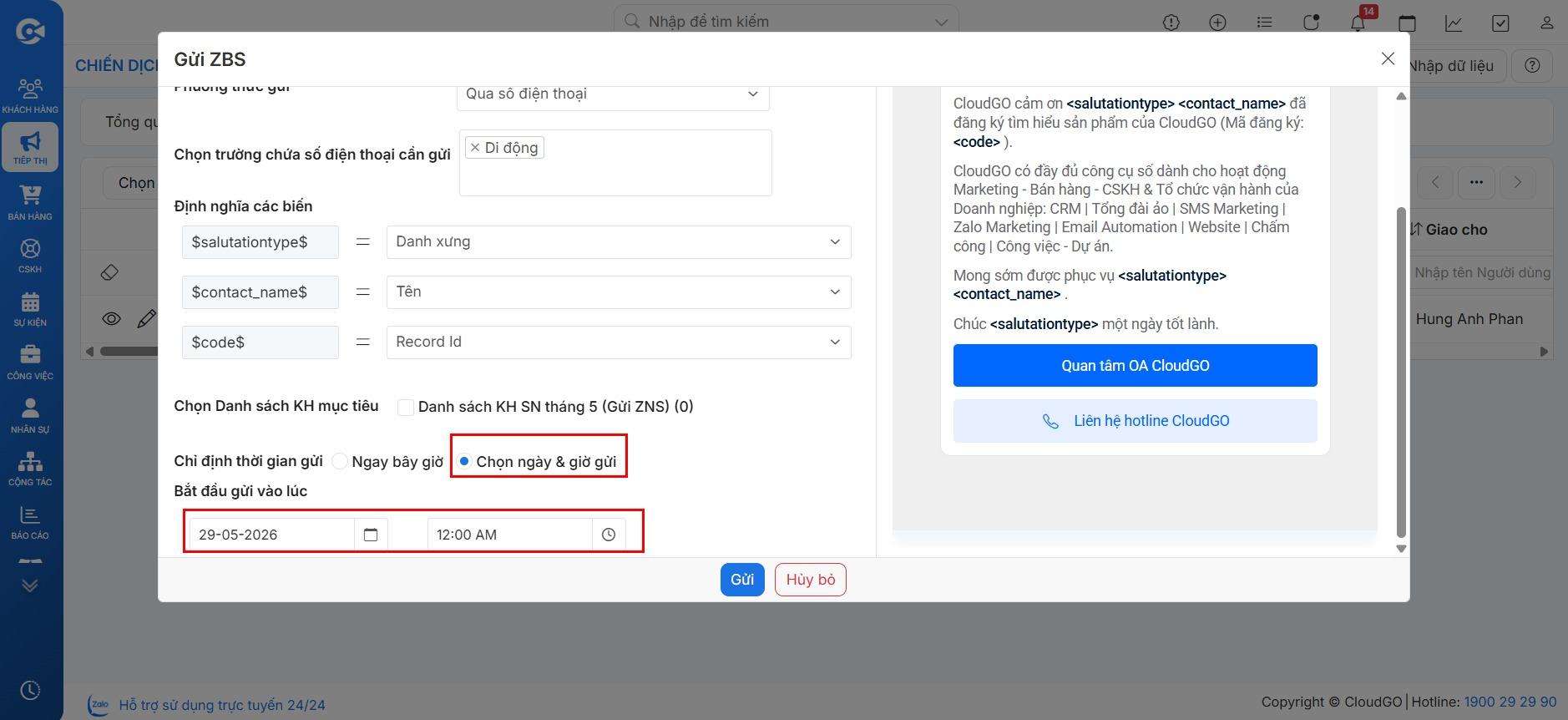
Task: Click horizontal scrollbar right arrow in table
Action: (x=1544, y=352)
